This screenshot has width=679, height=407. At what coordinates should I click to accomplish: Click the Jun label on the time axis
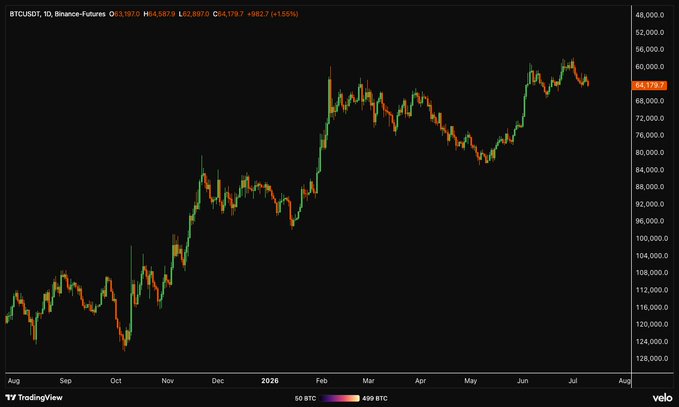(x=522, y=381)
